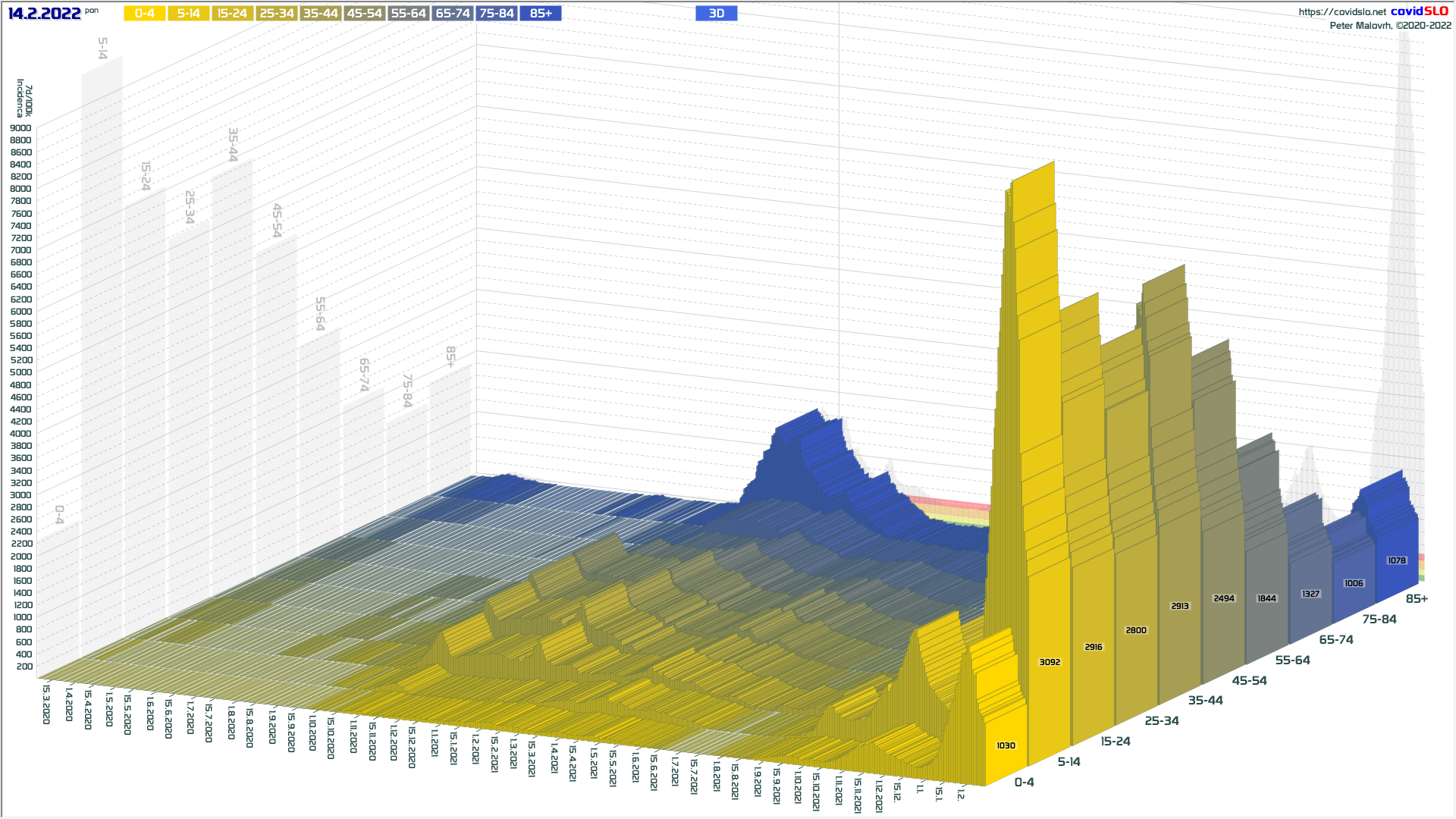Click the 1030 value label on 0-4
The width and height of the screenshot is (1456, 819).
pyautogui.click(x=1006, y=745)
